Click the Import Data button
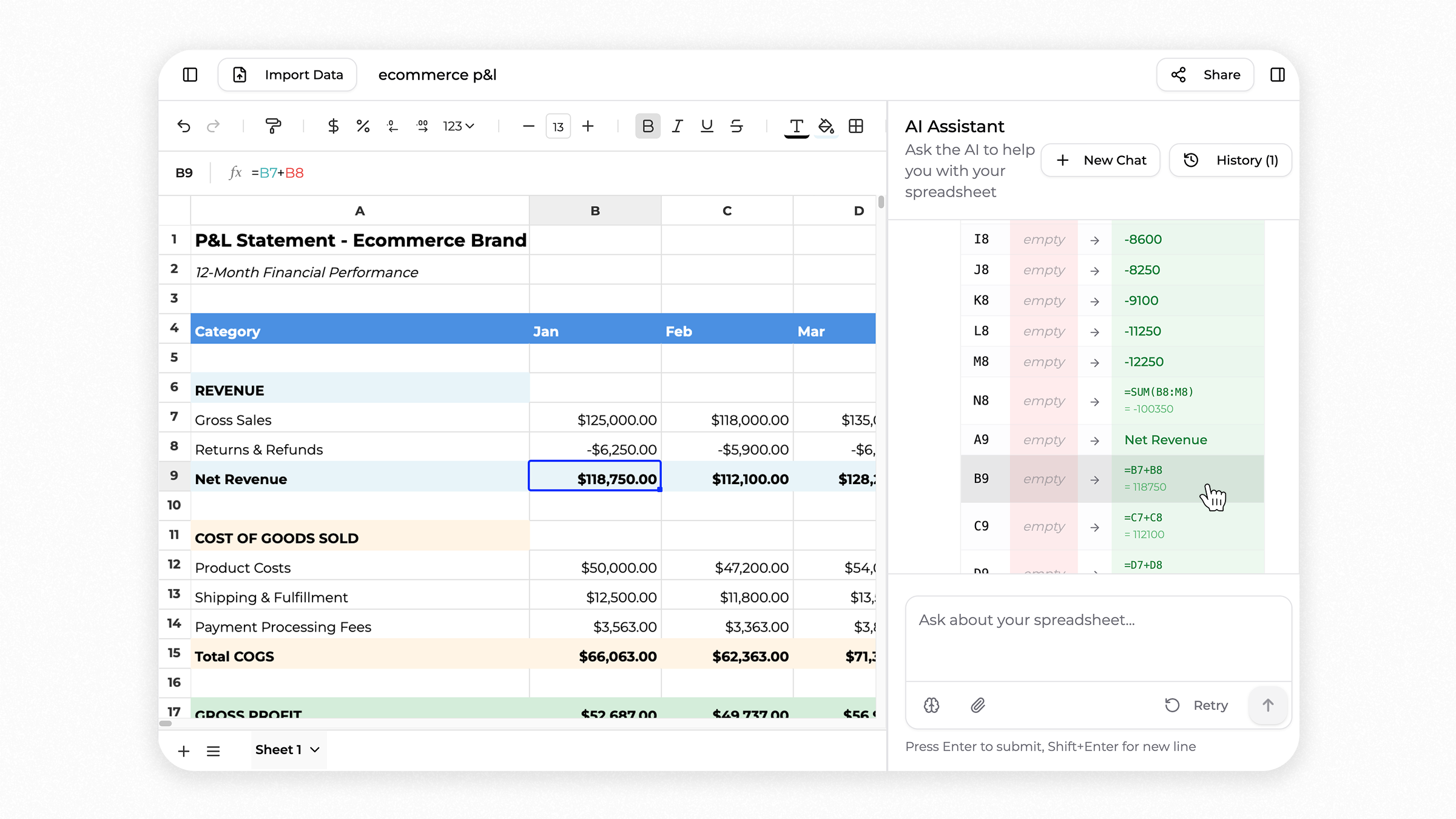Image resolution: width=1456 pixels, height=819 pixels. coord(288,75)
